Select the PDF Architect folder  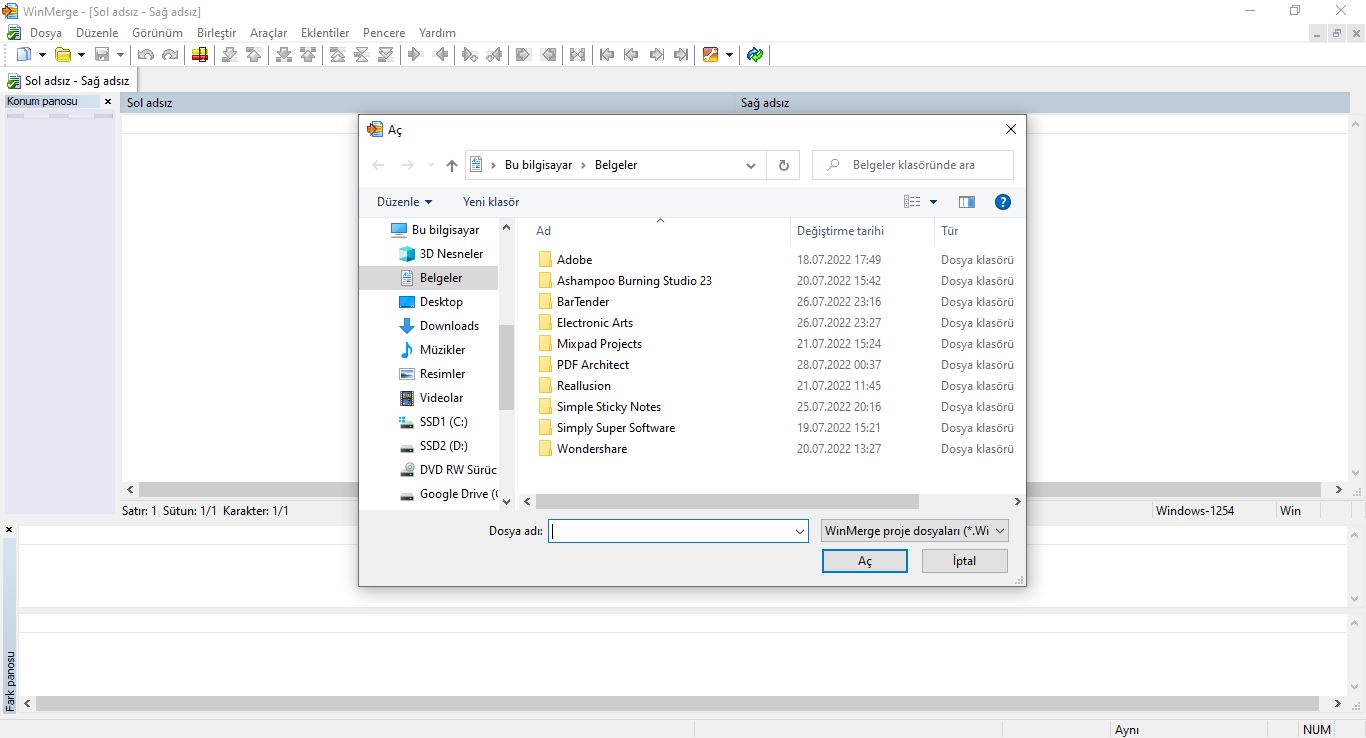593,365
